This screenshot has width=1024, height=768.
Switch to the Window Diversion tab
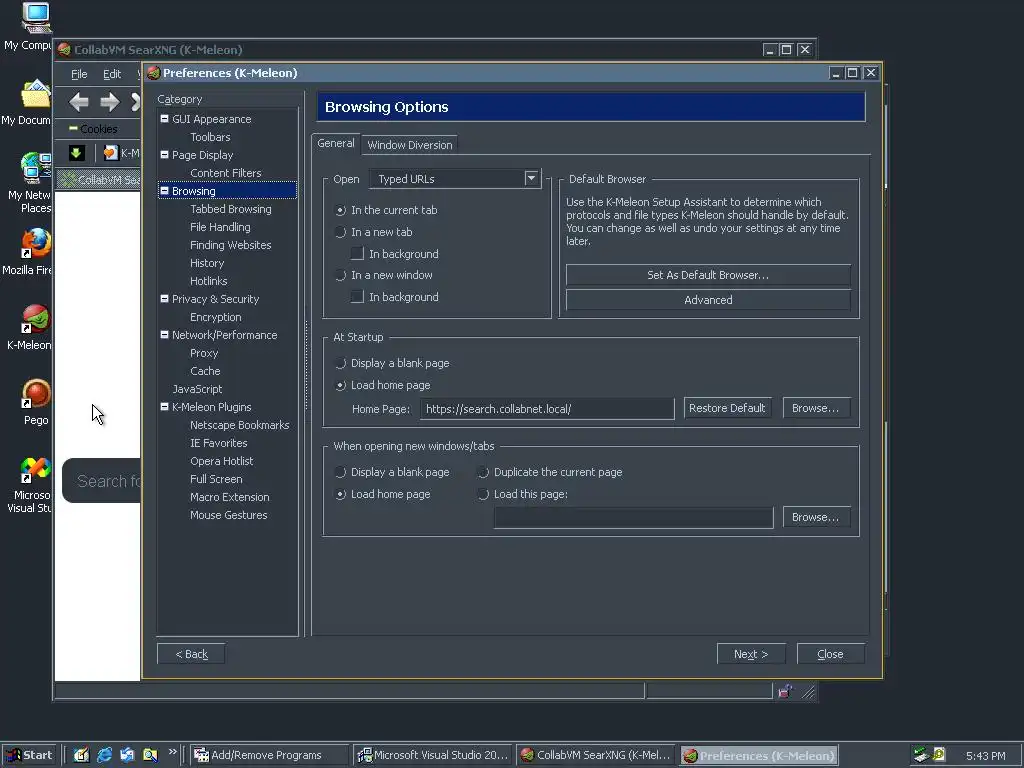pos(409,145)
